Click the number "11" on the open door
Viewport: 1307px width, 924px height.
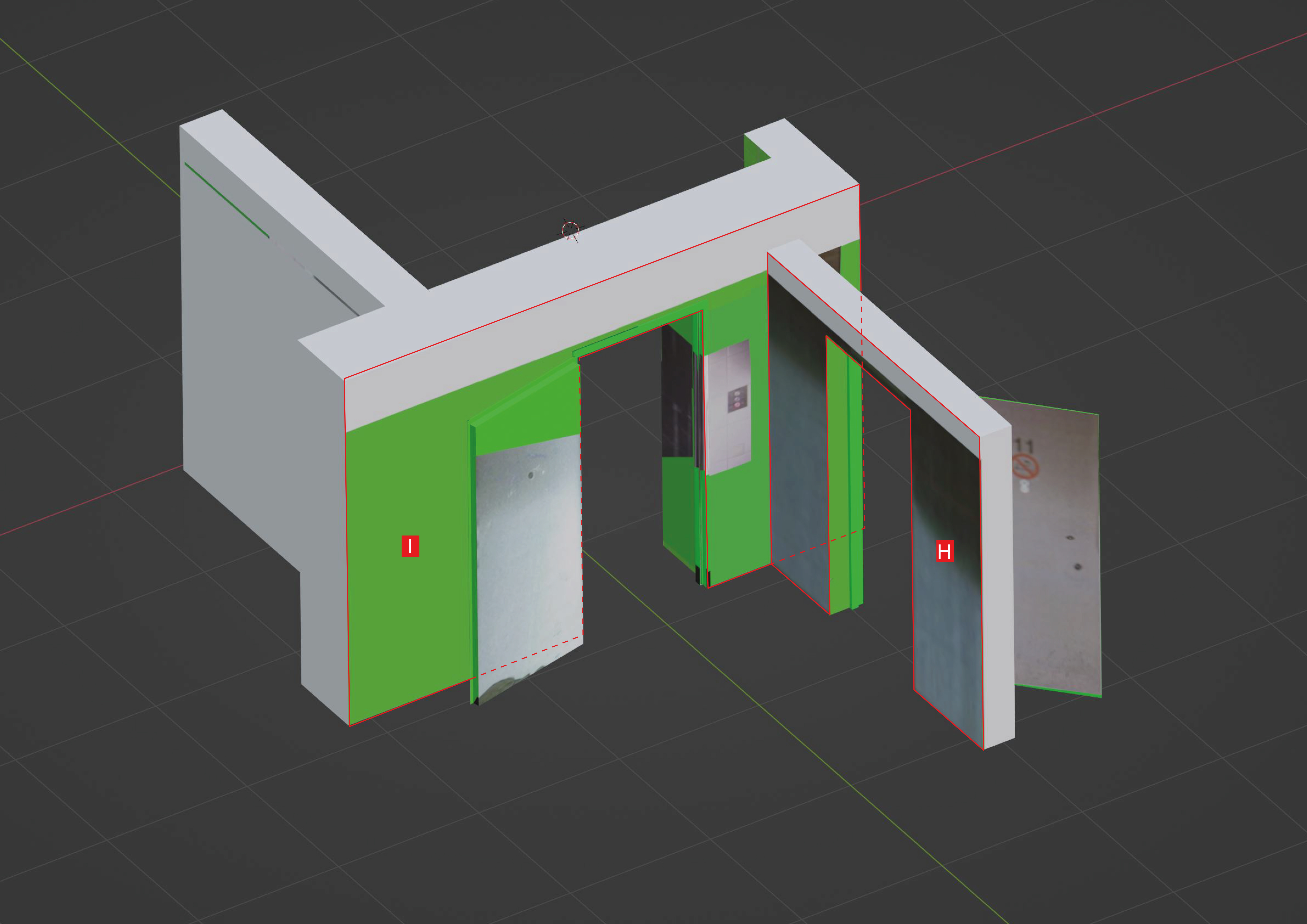(x=1024, y=445)
